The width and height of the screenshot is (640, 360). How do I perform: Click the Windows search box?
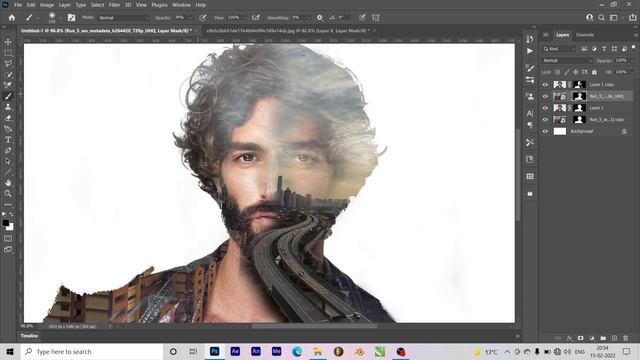point(92,351)
